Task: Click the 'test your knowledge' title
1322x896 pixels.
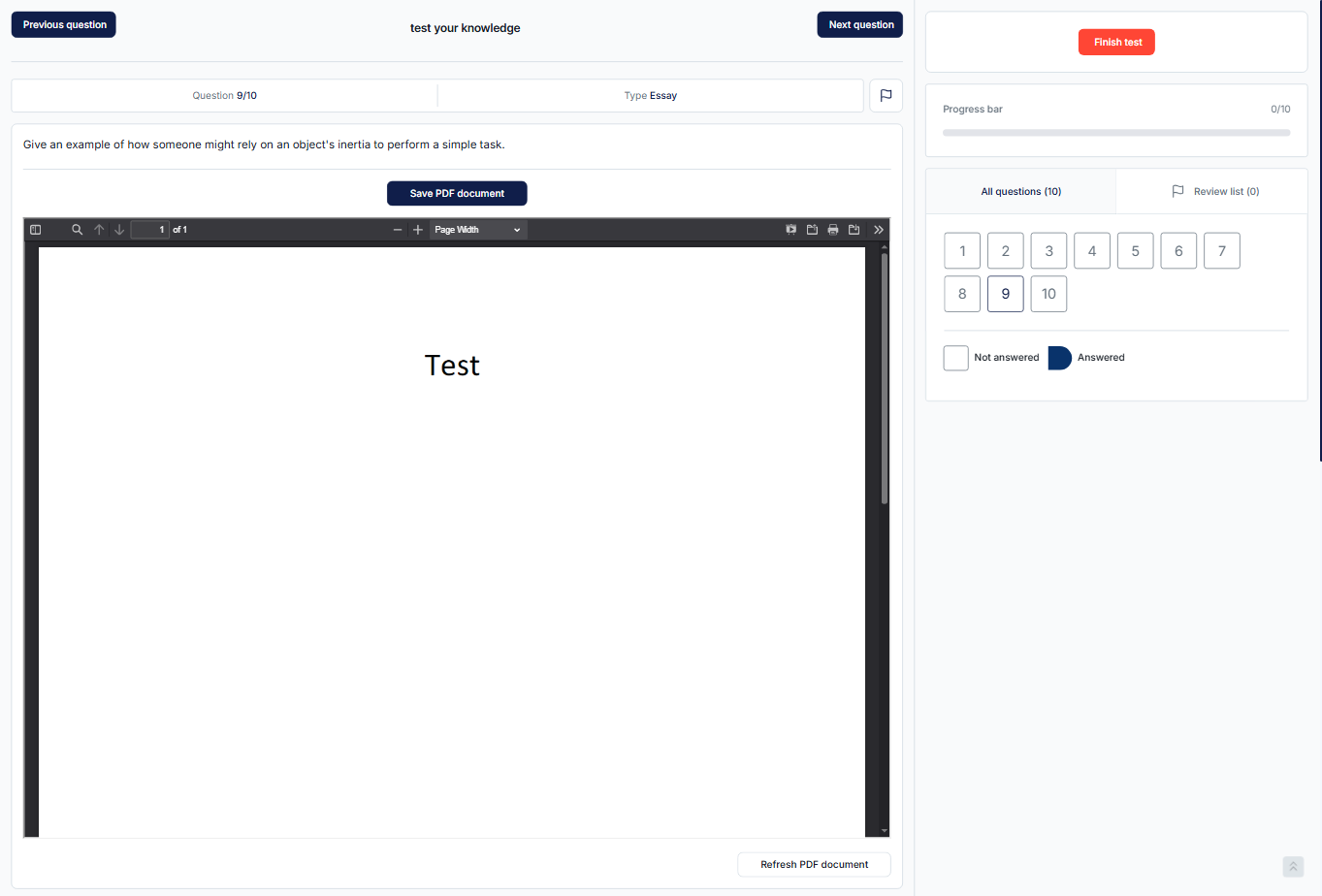Action: [x=466, y=28]
